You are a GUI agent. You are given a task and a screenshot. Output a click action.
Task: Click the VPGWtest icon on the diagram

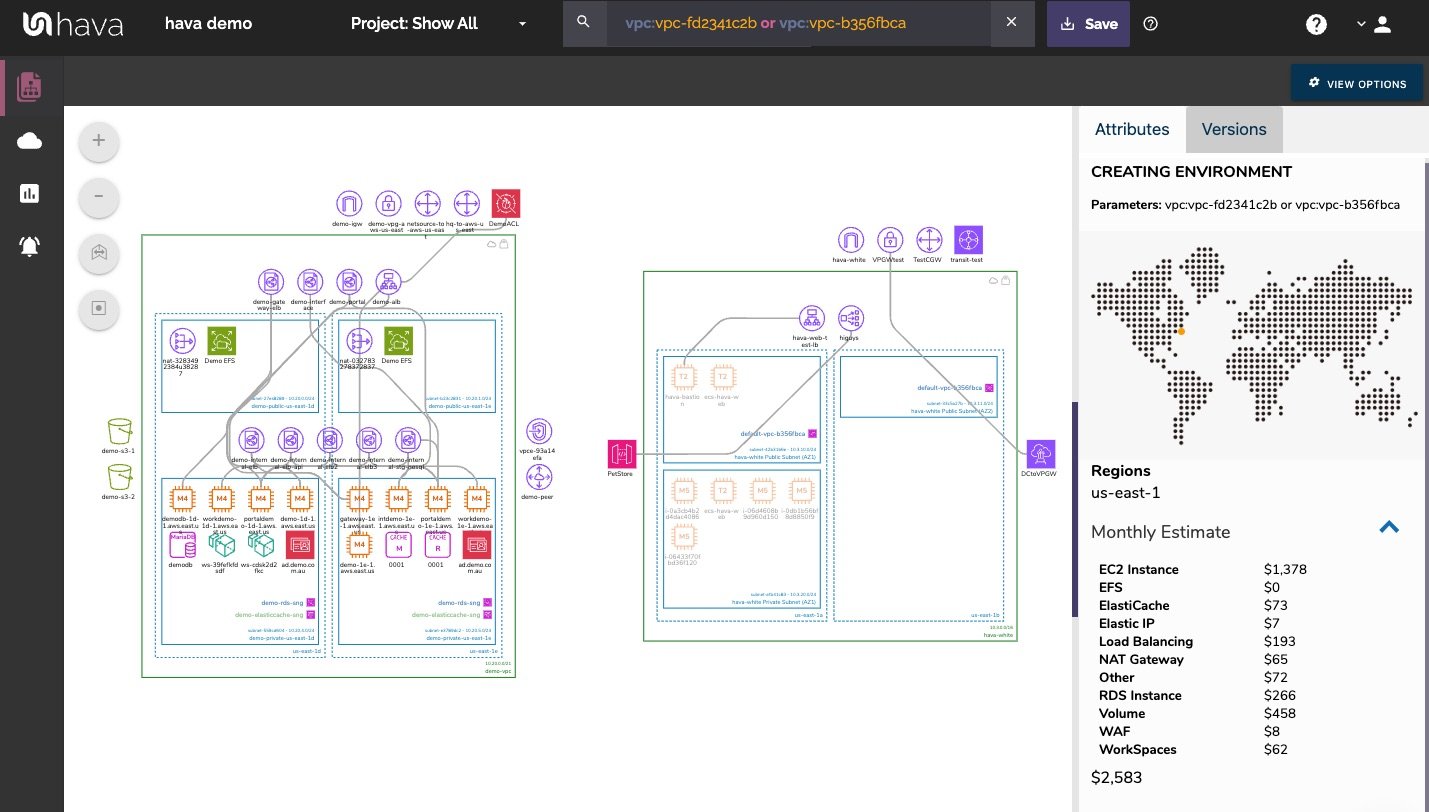[889, 239]
